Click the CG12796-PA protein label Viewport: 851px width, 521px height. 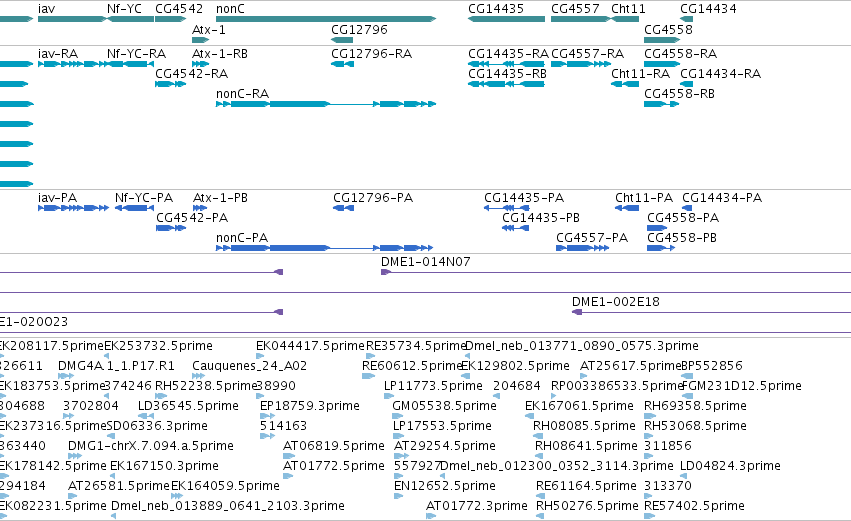point(373,198)
